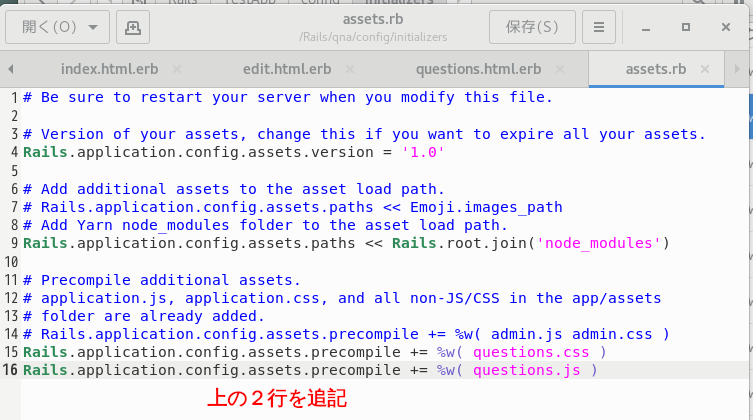Switch to the edit.html.erb tab

tap(287, 69)
